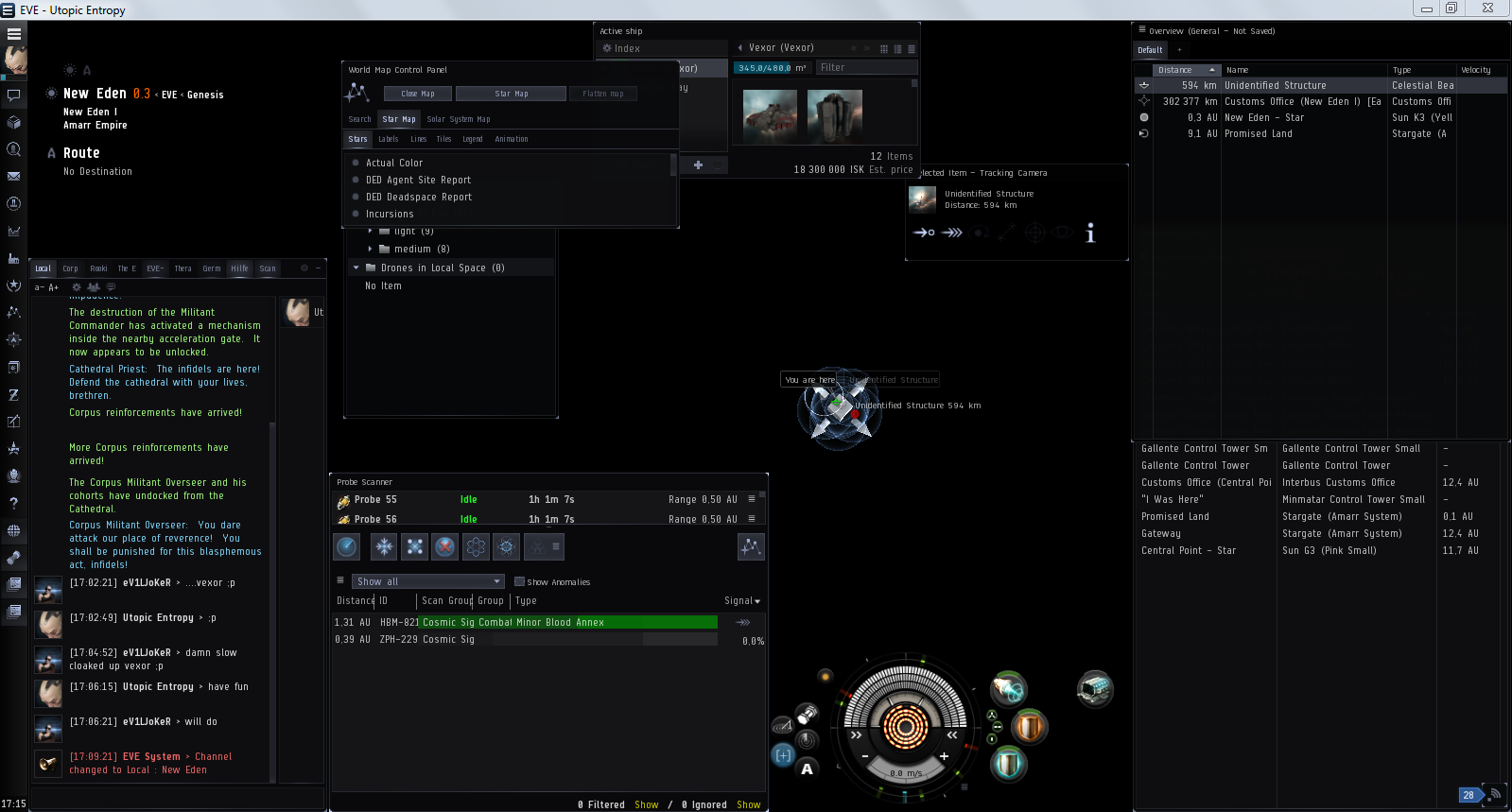The width and height of the screenshot is (1512, 812).
Task: Click the Analyze scan button in Probe Scanner
Action: pyautogui.click(x=347, y=546)
